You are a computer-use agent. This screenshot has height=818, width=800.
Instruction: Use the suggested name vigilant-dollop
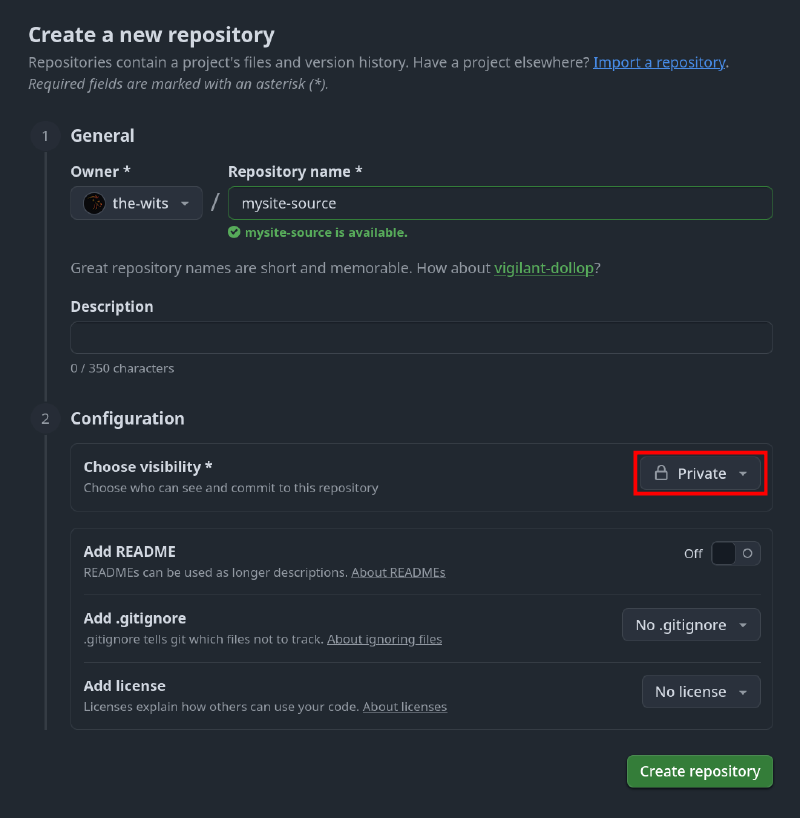543,268
